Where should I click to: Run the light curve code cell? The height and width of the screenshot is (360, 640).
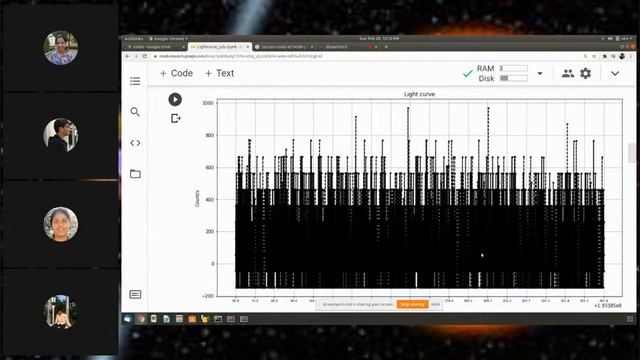pyautogui.click(x=175, y=99)
